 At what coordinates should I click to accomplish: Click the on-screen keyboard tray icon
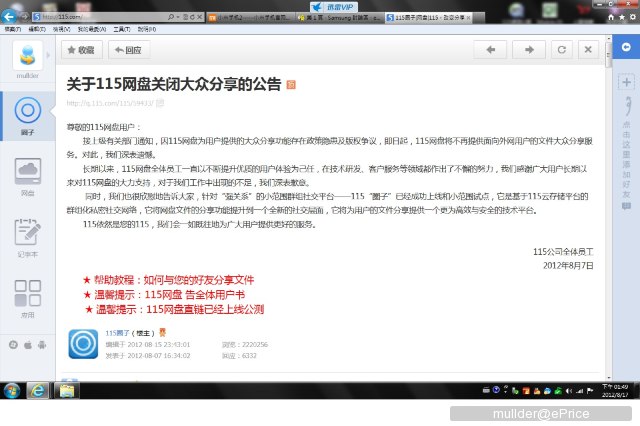pyautogui.click(x=486, y=390)
